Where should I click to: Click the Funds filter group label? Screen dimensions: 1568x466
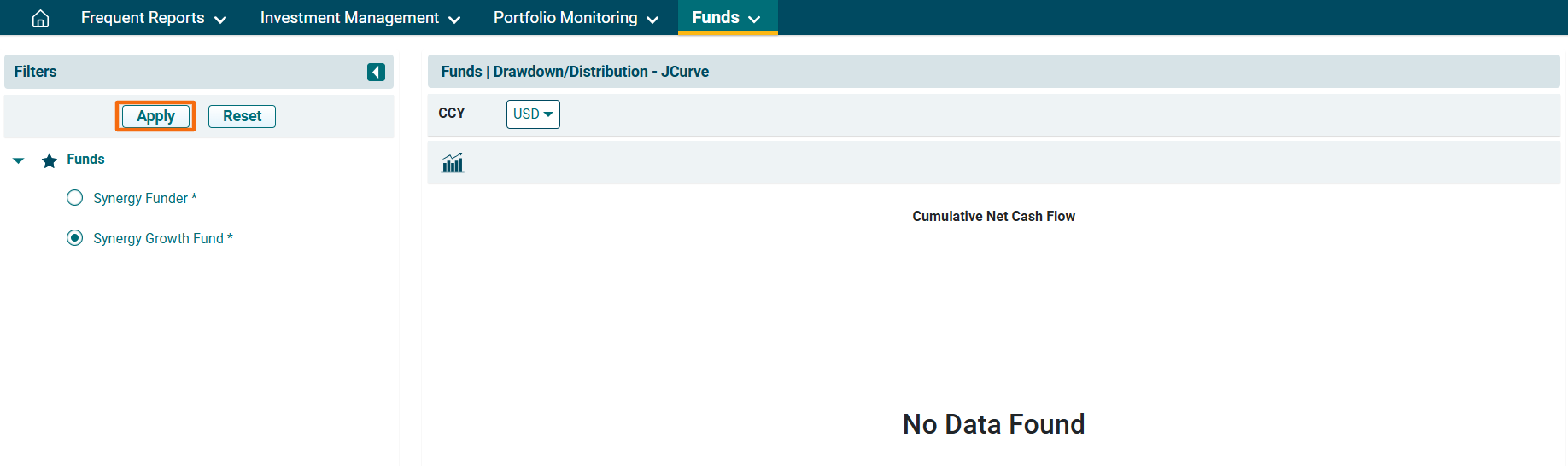click(85, 160)
